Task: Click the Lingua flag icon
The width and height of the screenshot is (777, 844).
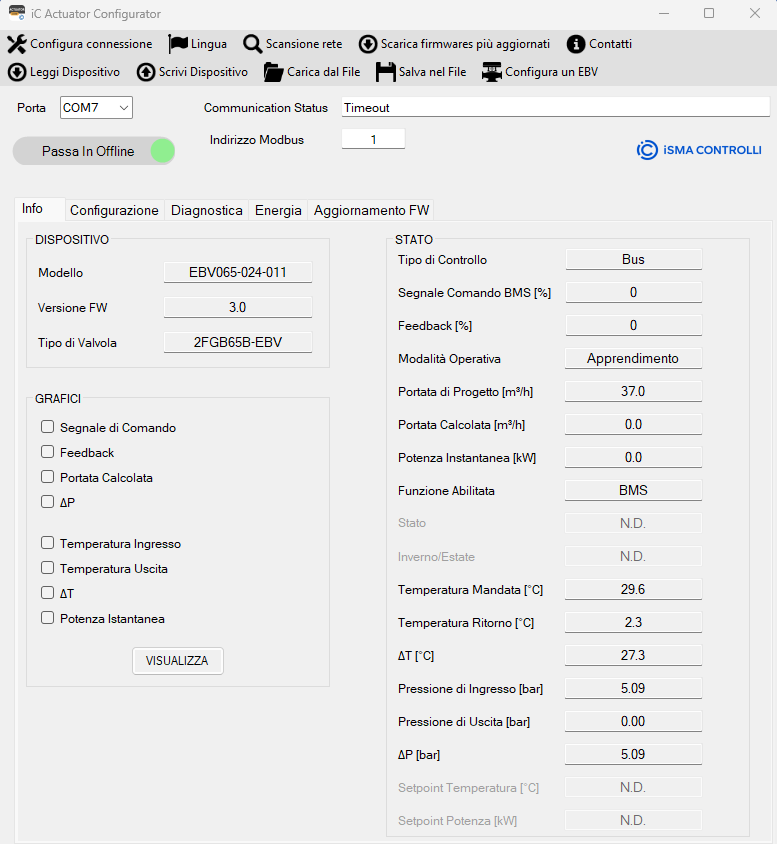Action: [178, 44]
